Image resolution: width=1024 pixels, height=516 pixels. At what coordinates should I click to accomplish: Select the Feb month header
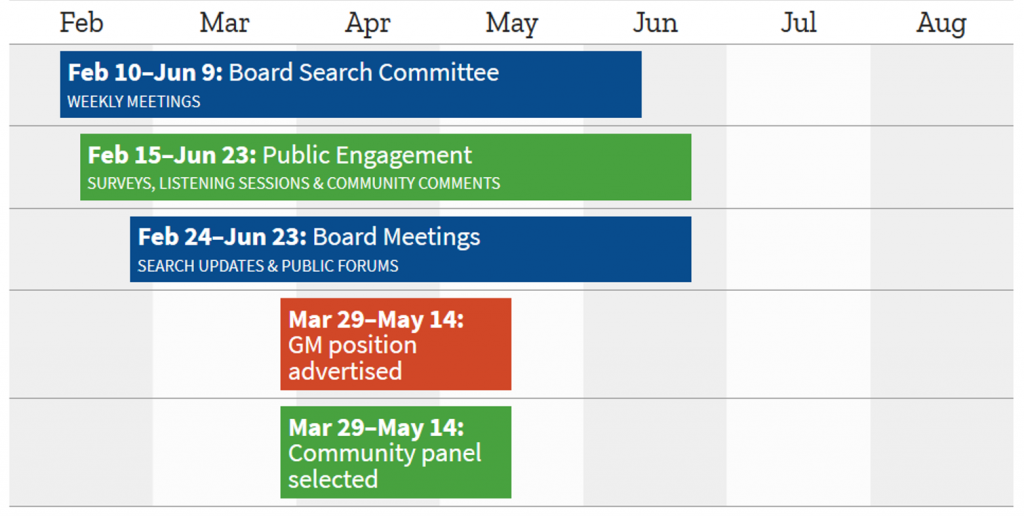point(82,23)
